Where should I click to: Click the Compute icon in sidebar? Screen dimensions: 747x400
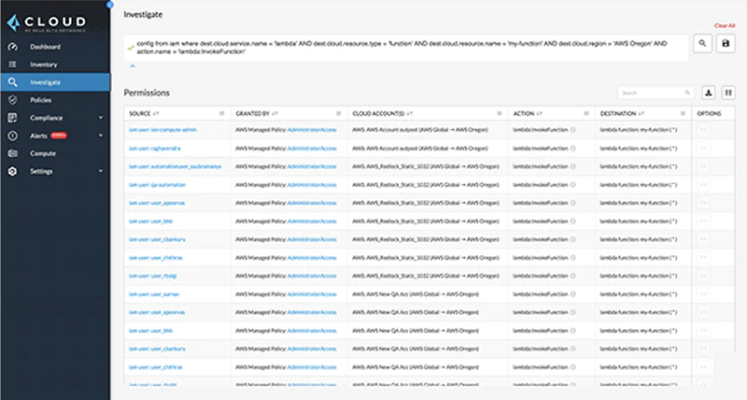12,153
